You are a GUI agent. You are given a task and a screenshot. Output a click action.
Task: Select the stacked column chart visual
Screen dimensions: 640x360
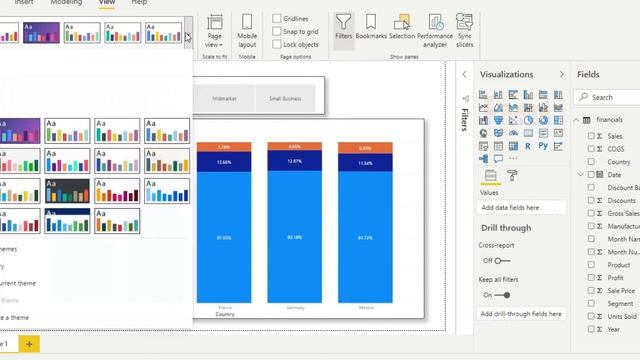498,95
